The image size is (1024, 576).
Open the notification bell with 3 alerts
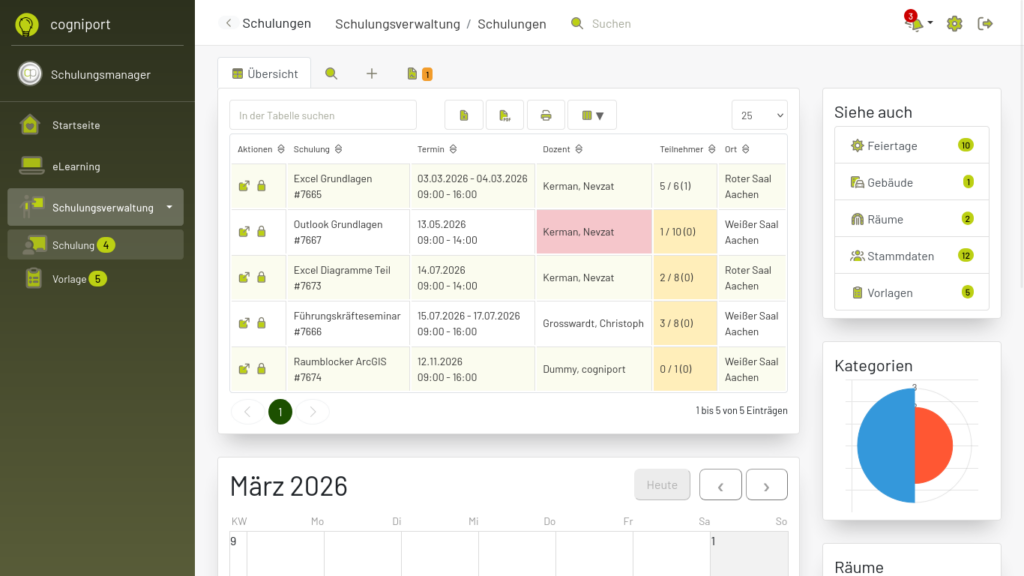click(915, 24)
